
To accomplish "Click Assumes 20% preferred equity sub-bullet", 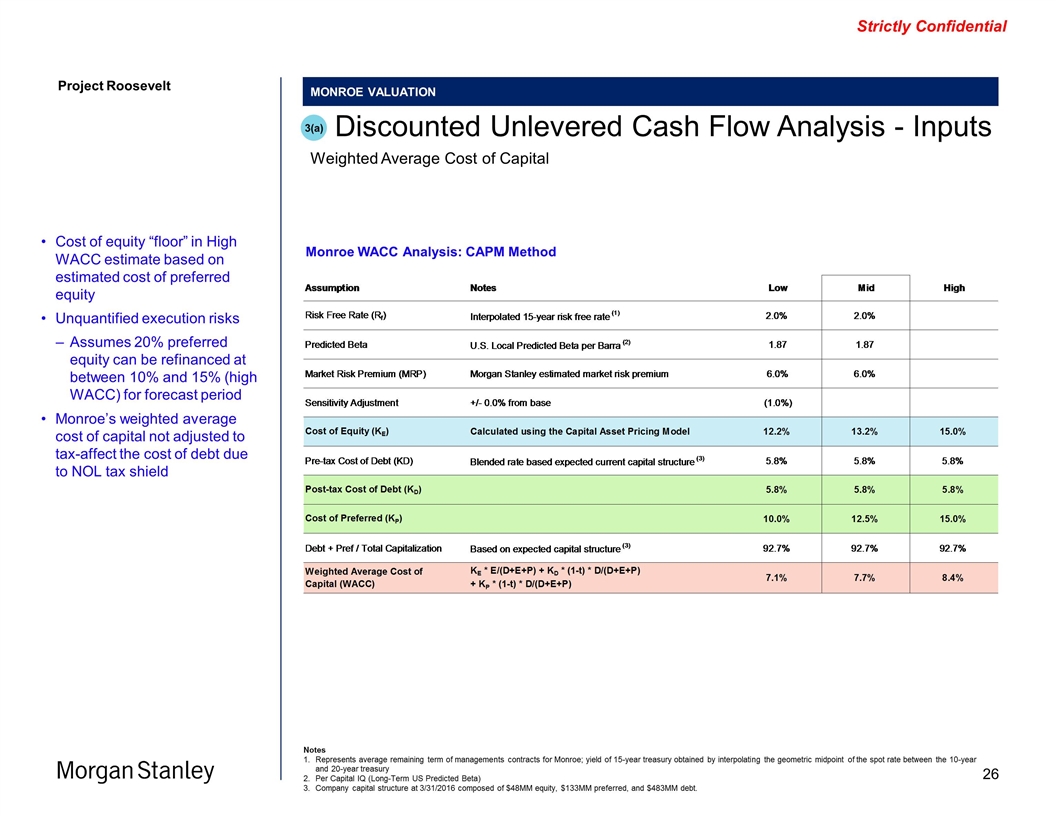I will point(163,368).
